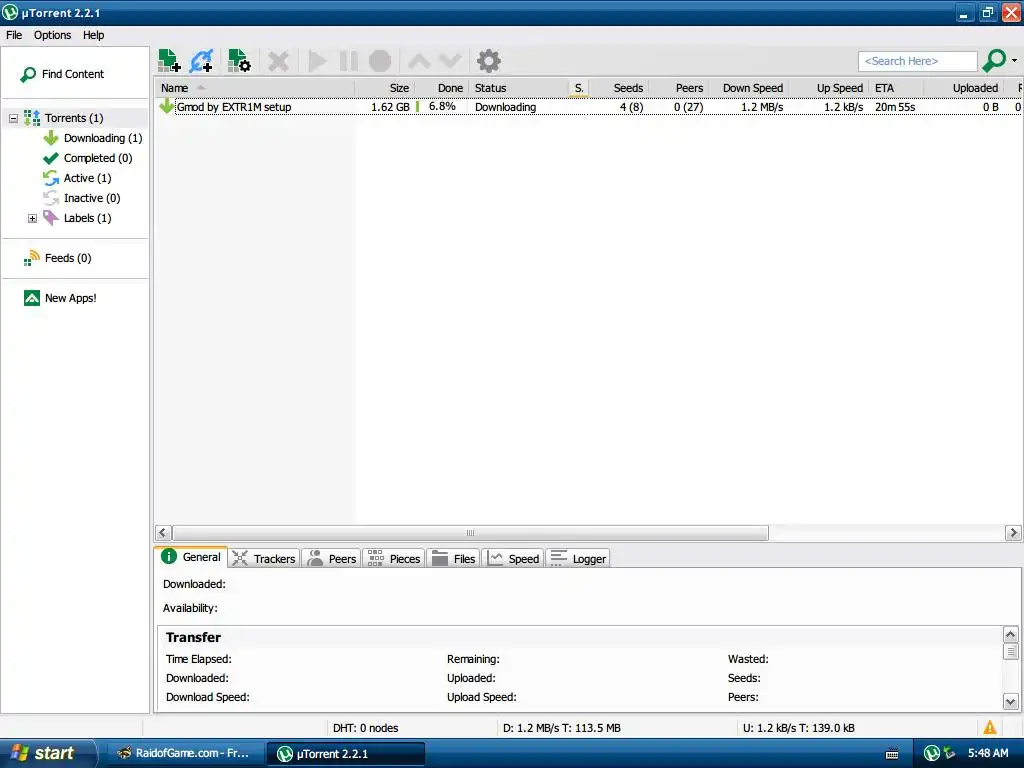This screenshot has width=1024, height=768.
Task: Open the File menu
Action: point(14,35)
